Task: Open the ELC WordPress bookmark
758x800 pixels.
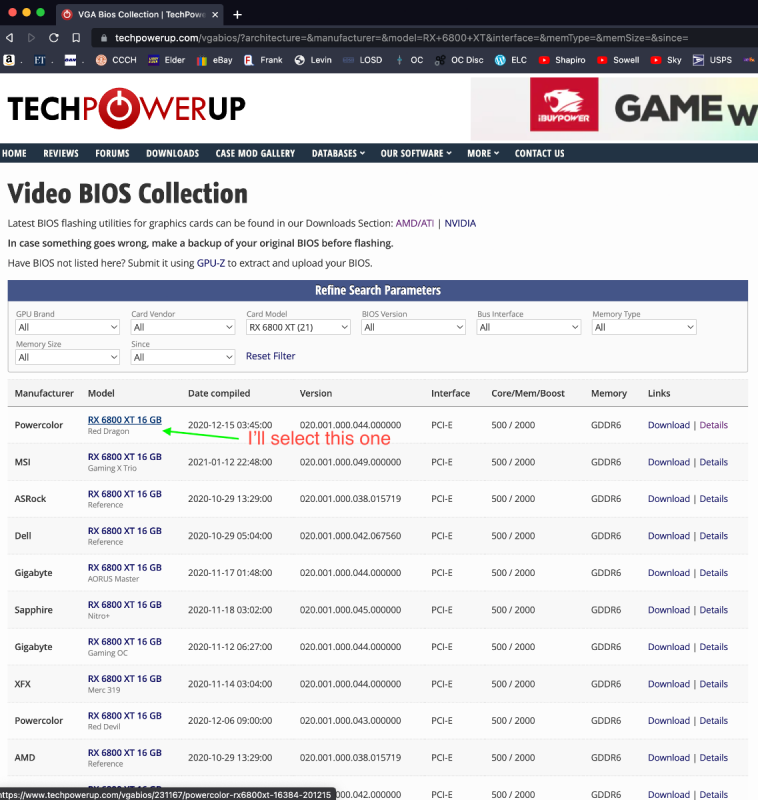Action: pos(511,60)
